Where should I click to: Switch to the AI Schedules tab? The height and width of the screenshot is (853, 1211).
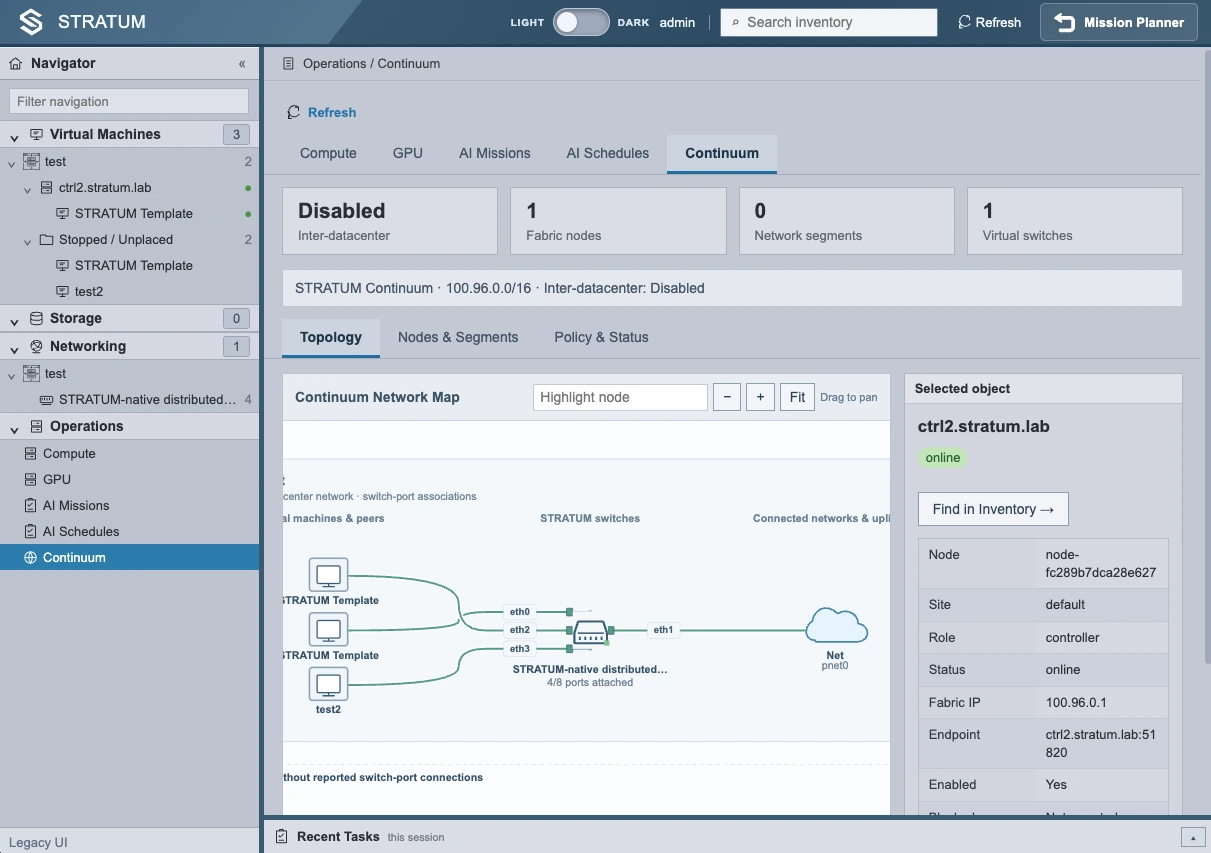tap(608, 153)
